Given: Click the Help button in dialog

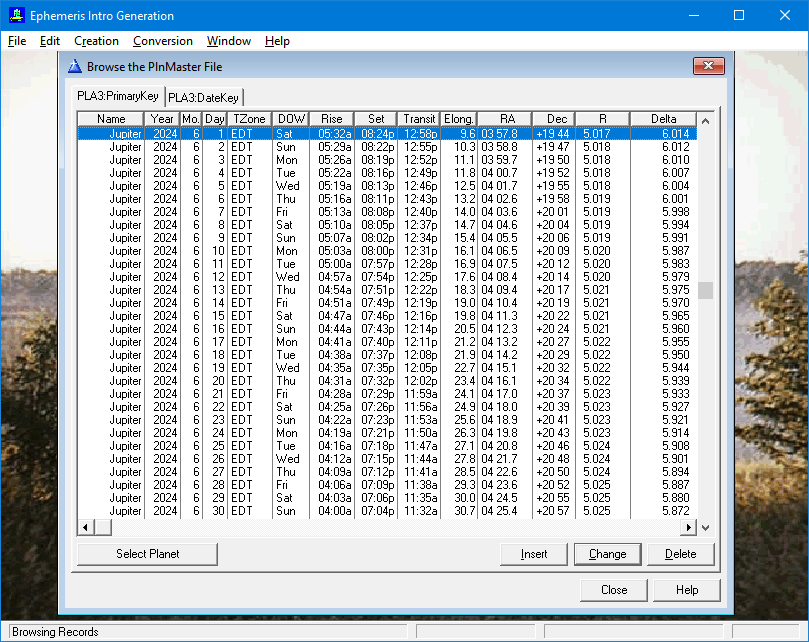Looking at the screenshot, I should (x=687, y=590).
